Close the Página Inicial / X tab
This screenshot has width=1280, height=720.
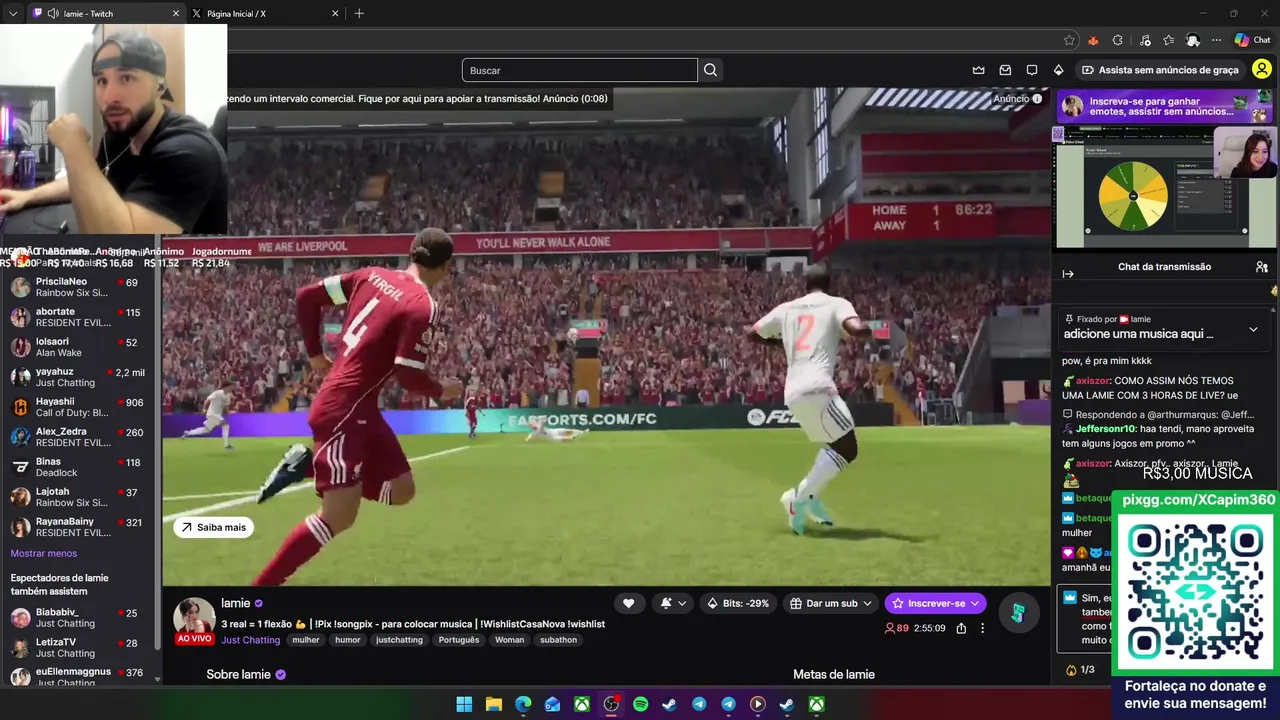pos(335,13)
